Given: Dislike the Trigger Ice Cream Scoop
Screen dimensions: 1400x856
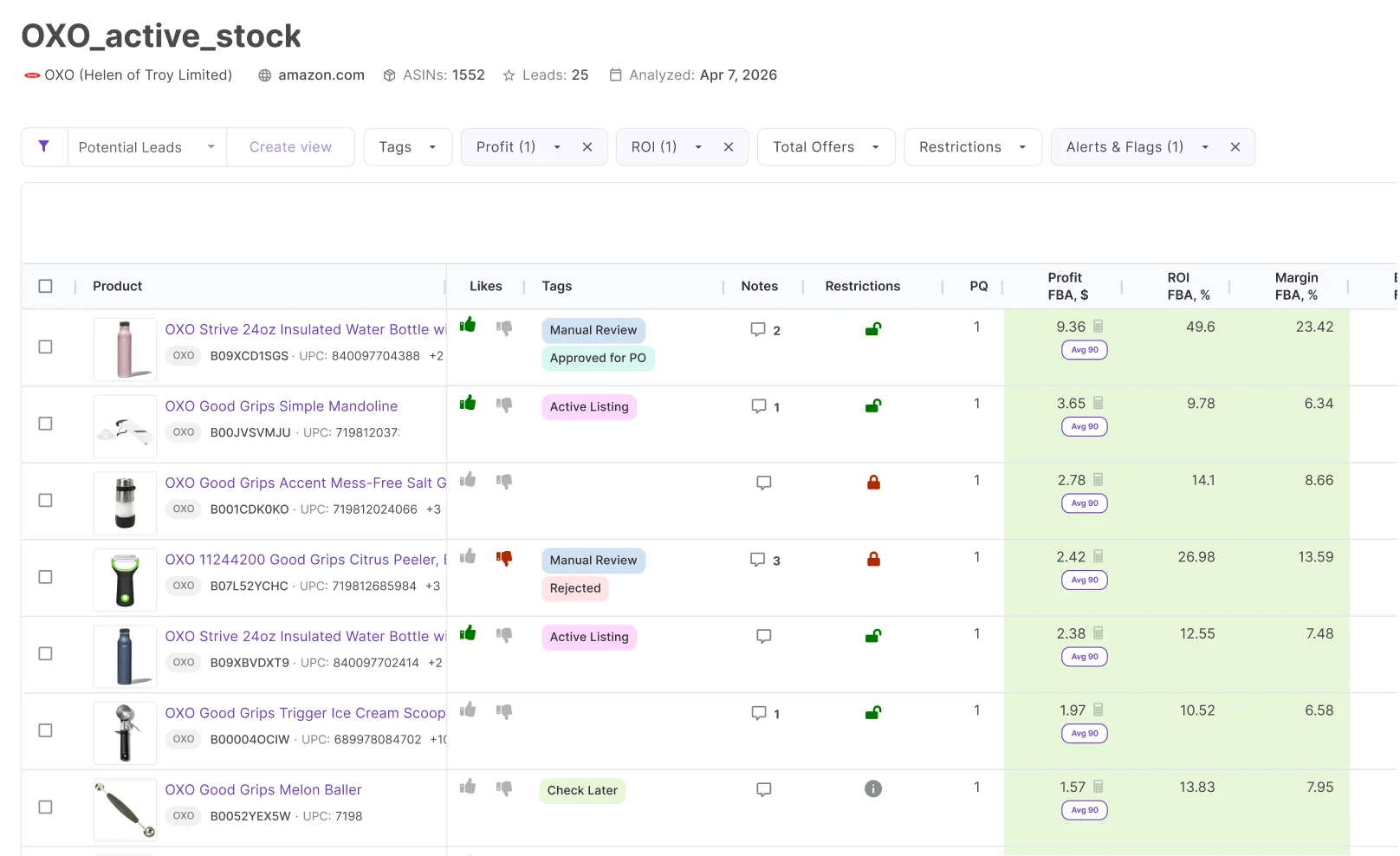Looking at the screenshot, I should point(504,711).
